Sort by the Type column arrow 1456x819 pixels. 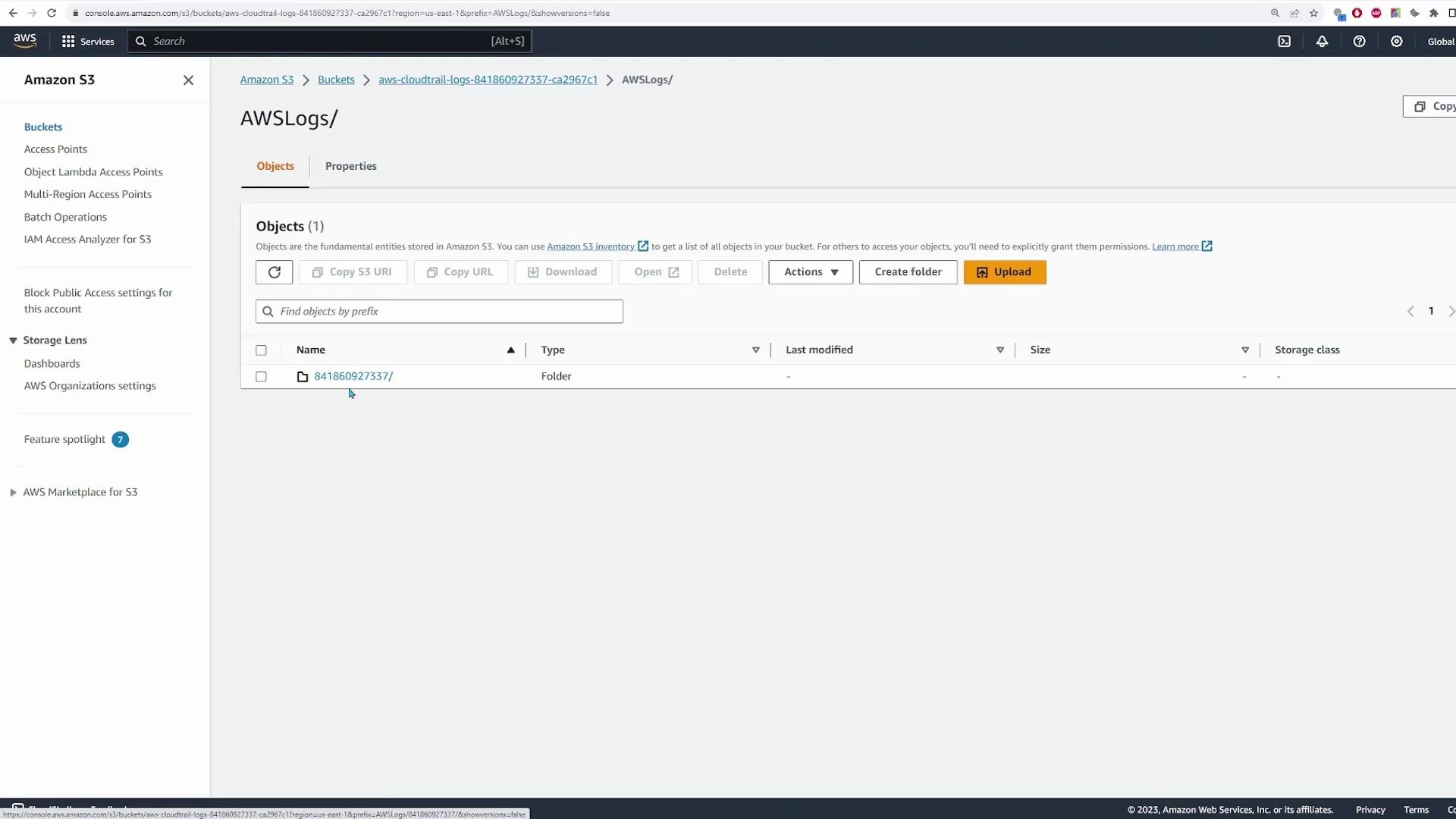coord(755,350)
